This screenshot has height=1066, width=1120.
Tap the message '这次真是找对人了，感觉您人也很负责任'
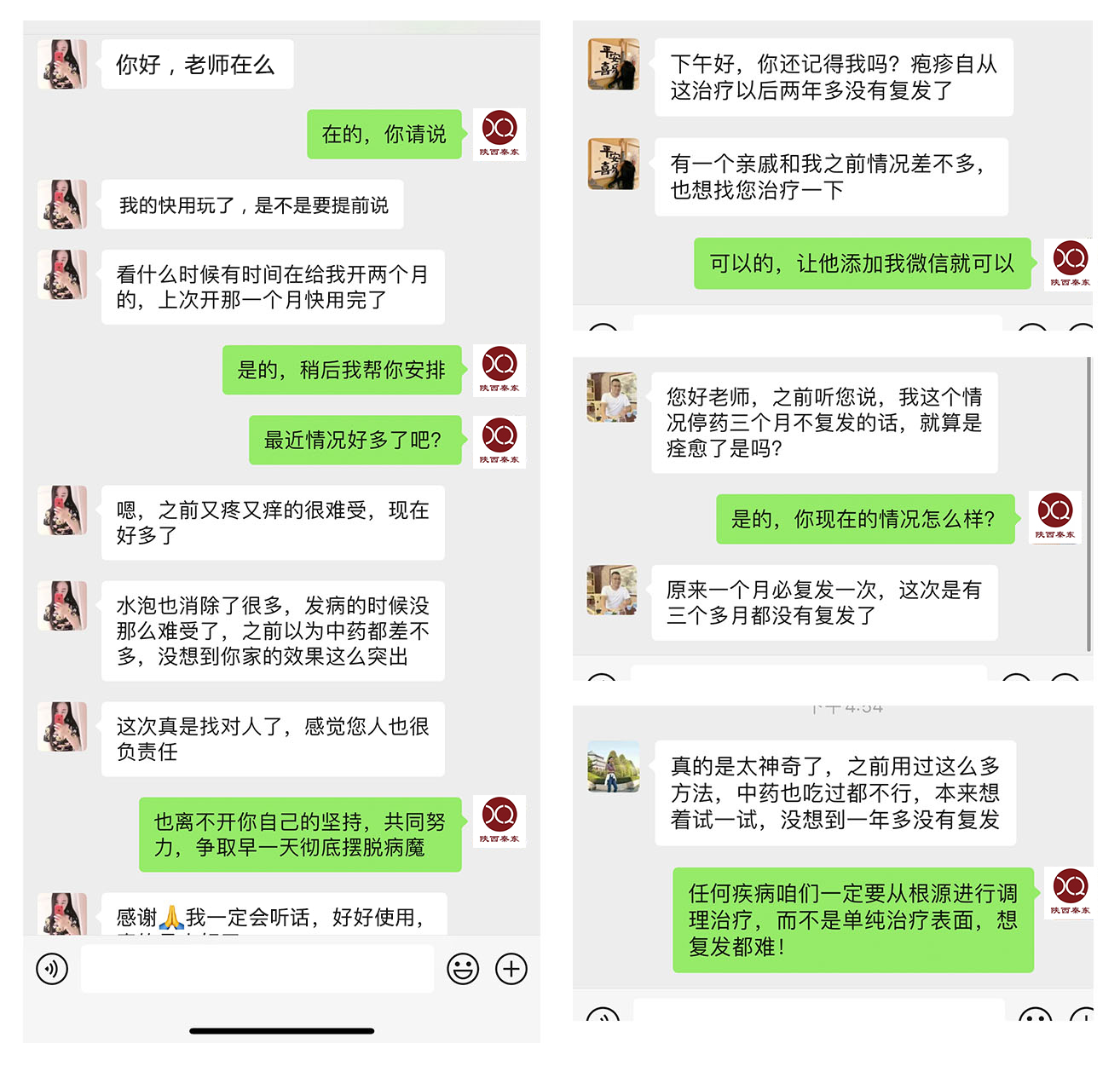273,739
